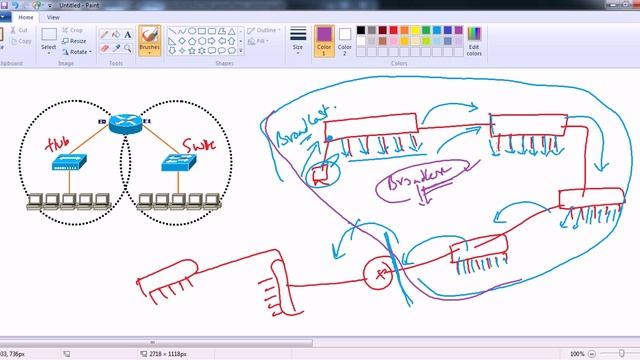Choose the Four-point star shape
Screen dimensions: 640x360
click(182, 51)
